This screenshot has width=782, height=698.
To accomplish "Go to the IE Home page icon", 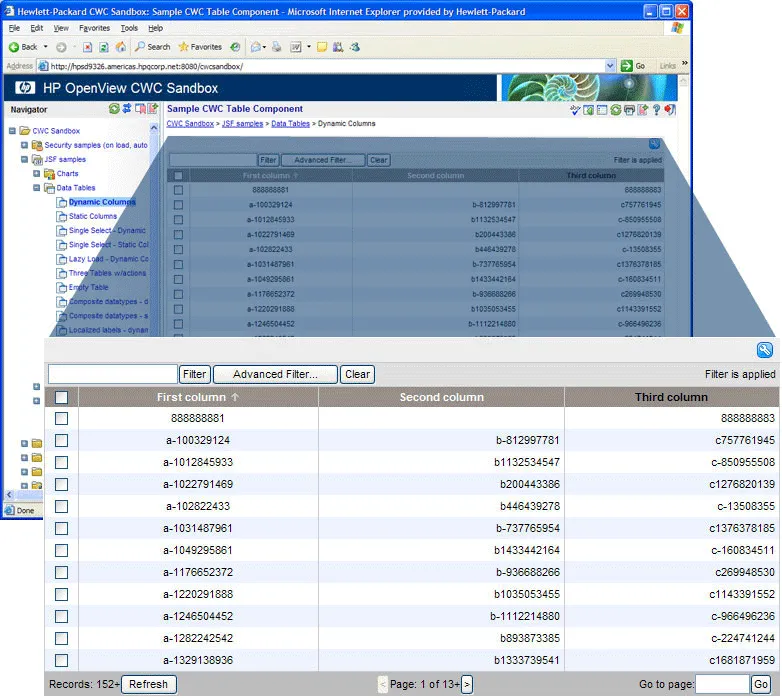I will pos(121,47).
